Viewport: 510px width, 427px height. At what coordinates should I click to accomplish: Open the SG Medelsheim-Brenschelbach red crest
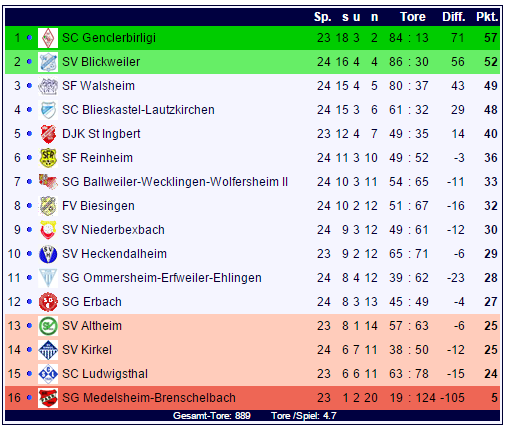(x=48, y=398)
